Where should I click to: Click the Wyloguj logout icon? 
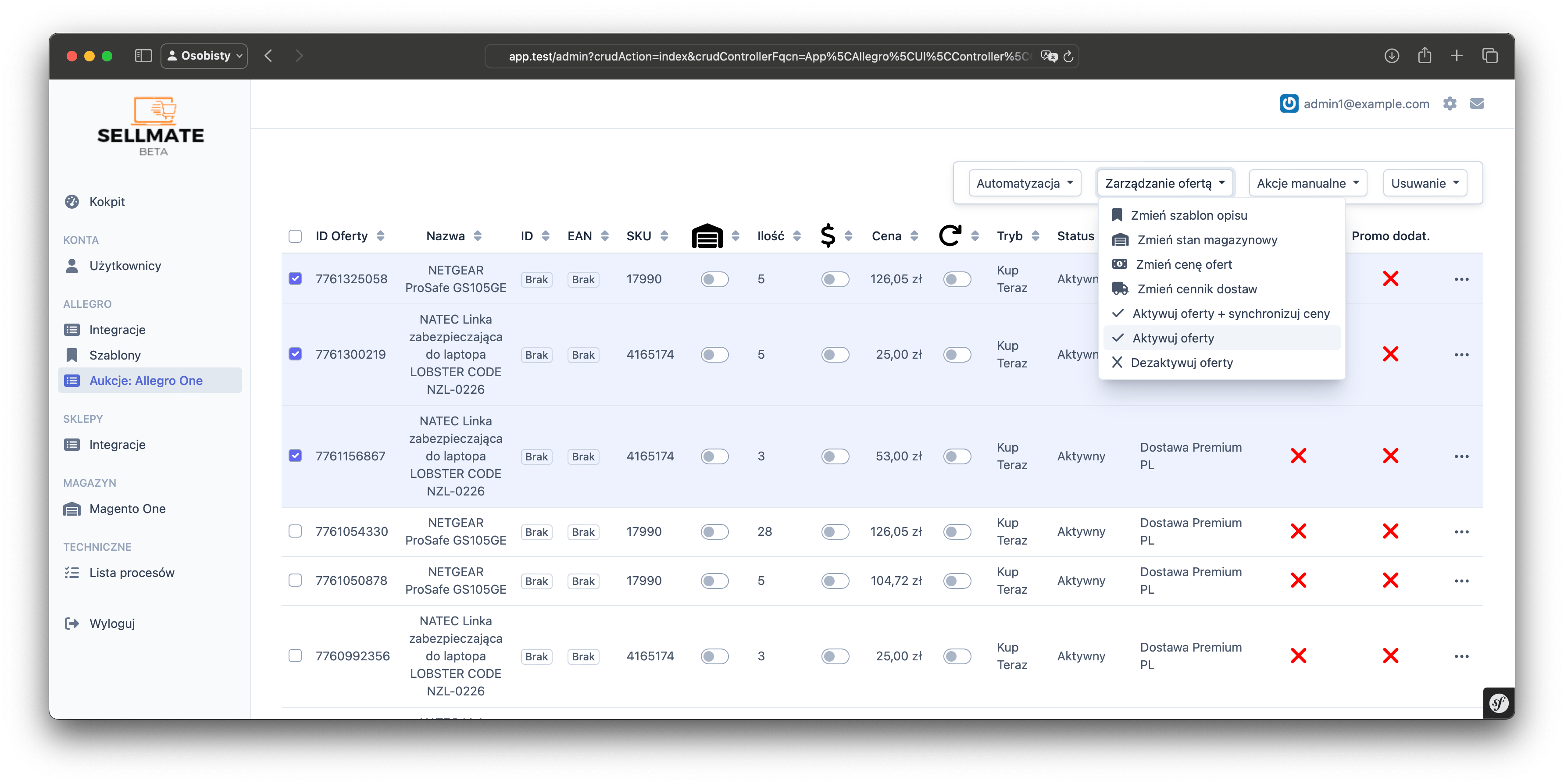tap(71, 623)
